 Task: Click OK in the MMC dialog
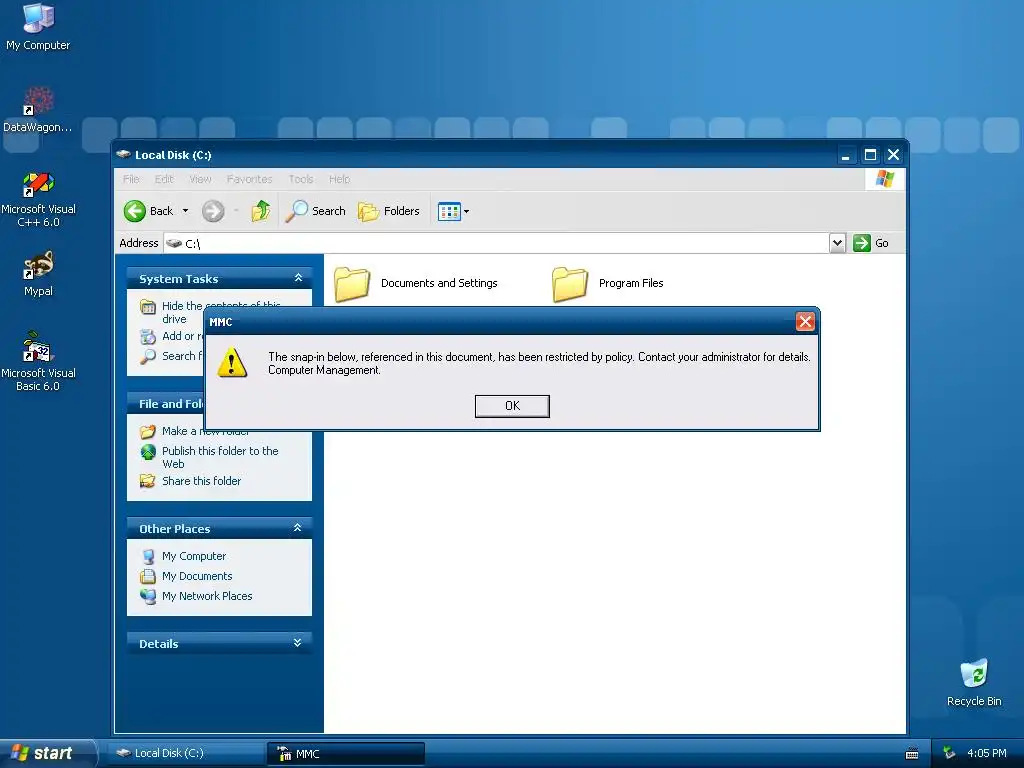pos(512,406)
